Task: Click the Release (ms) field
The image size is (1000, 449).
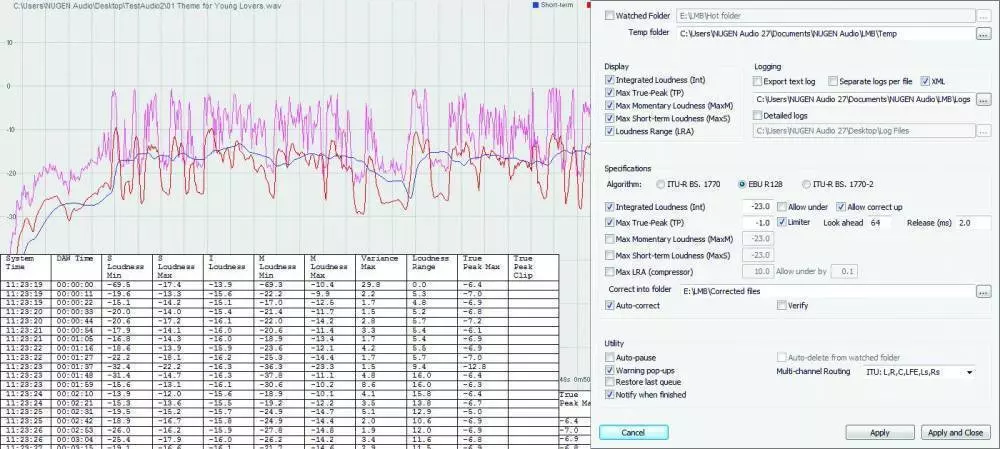Action: point(973,223)
